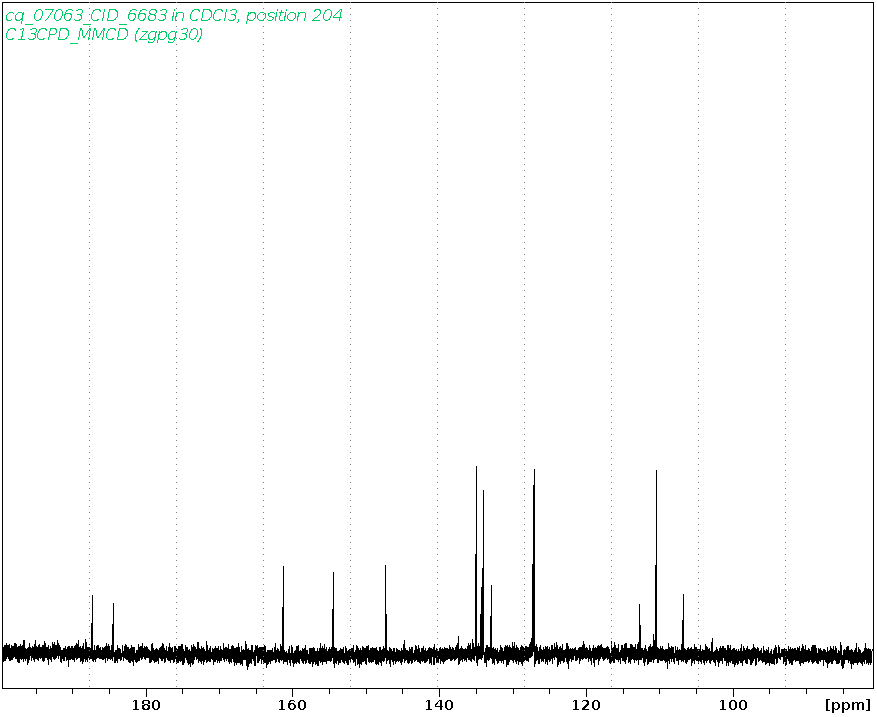Select the 'C13CPD_MMCD (zgpg30)' experiment label
The image size is (877, 717).
tap(104, 35)
